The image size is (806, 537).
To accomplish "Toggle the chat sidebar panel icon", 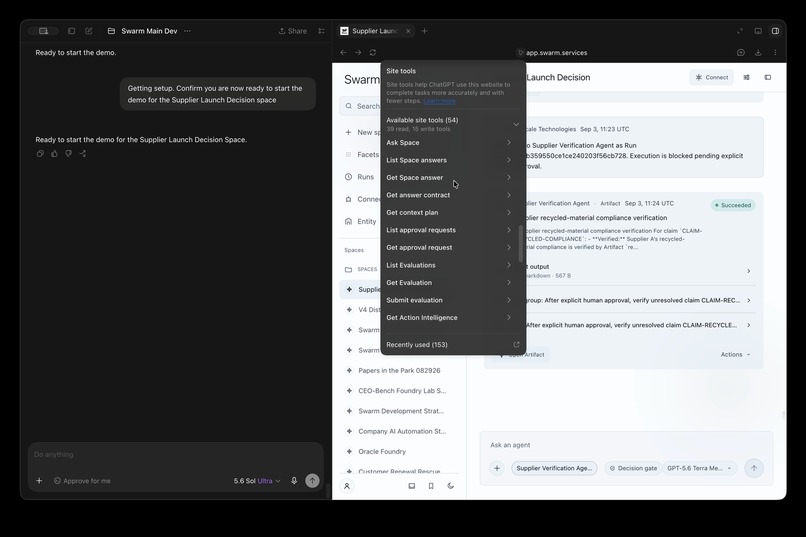I will [71, 31].
